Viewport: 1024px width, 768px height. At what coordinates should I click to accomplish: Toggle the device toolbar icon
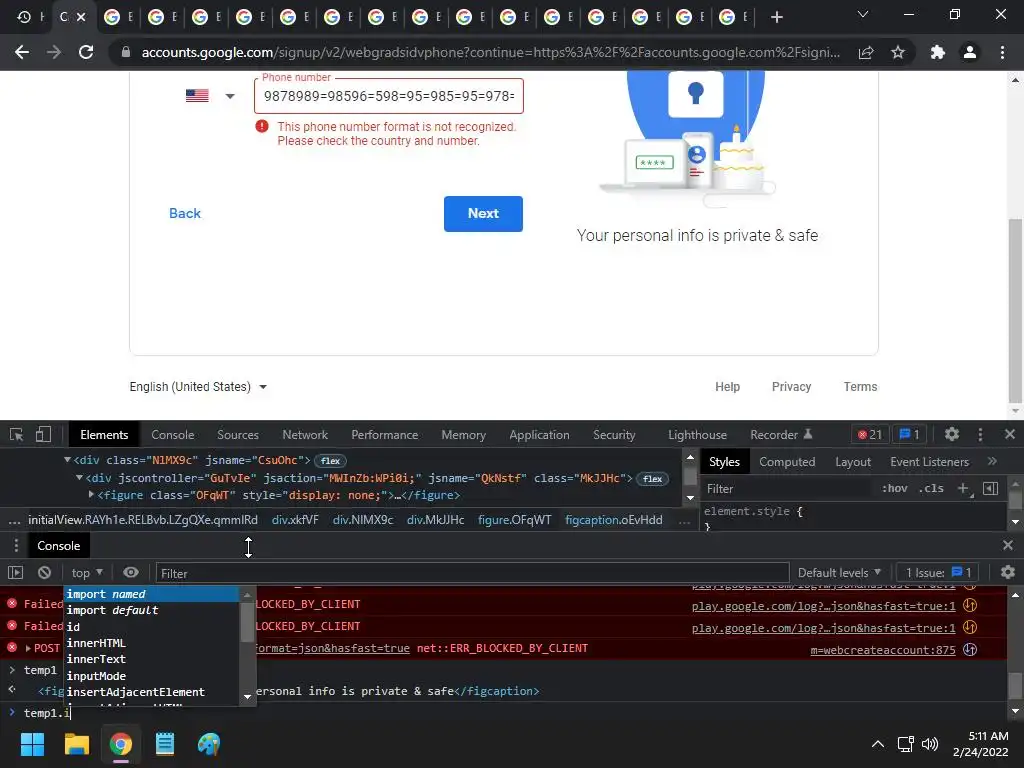click(43, 434)
